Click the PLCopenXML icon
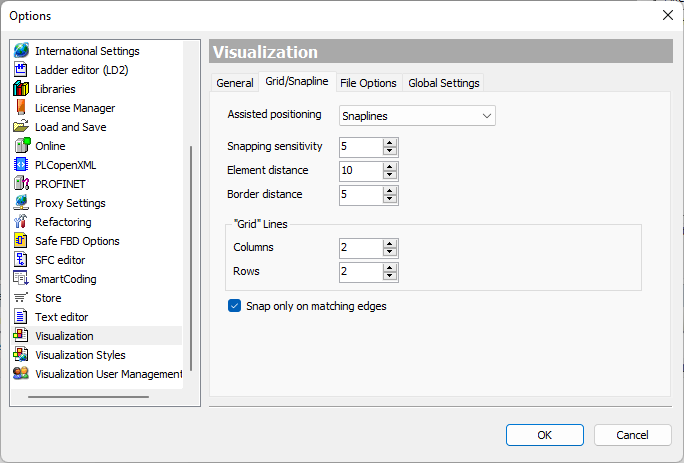Viewport: 684px width, 463px height. [21, 165]
